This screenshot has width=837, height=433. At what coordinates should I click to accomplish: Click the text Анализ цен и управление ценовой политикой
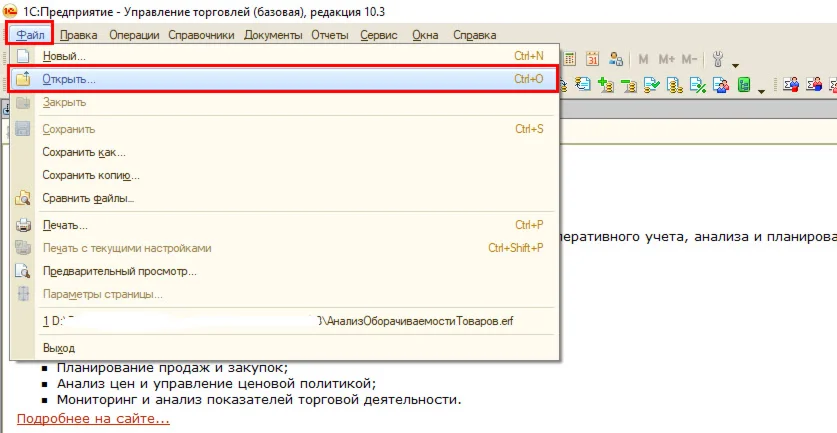click(x=217, y=384)
